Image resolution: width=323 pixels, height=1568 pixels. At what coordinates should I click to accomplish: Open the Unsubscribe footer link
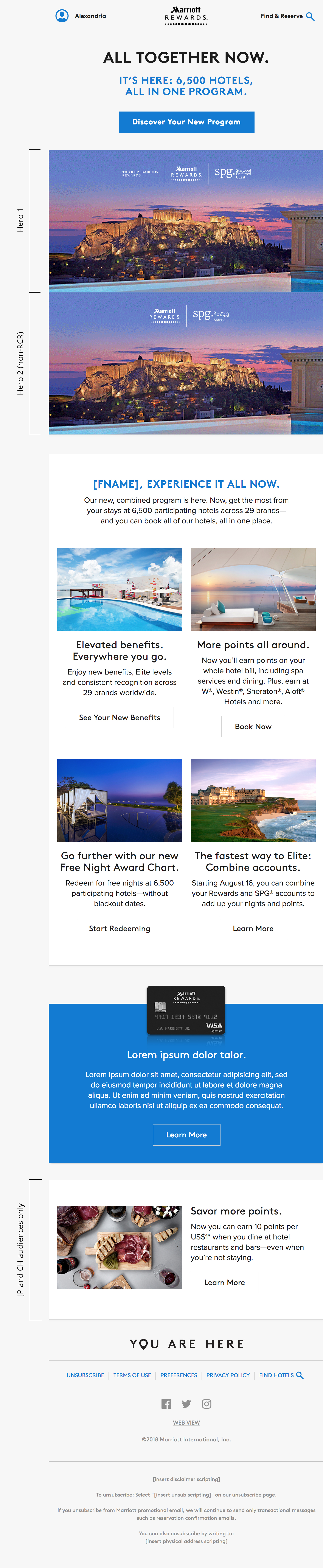85,1375
